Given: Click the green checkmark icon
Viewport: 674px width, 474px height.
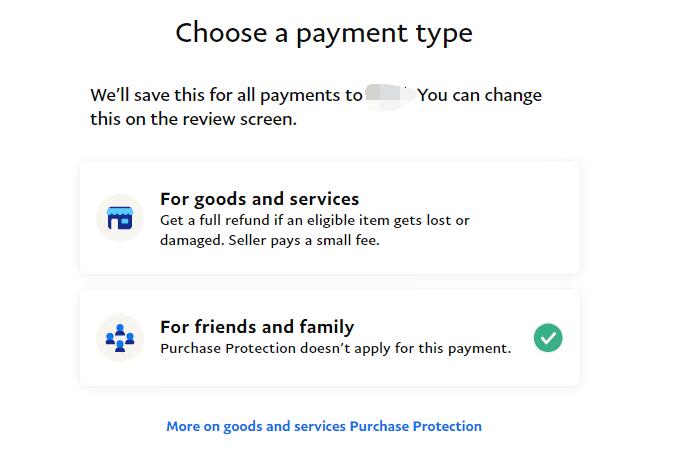Looking at the screenshot, I should pos(548,338).
